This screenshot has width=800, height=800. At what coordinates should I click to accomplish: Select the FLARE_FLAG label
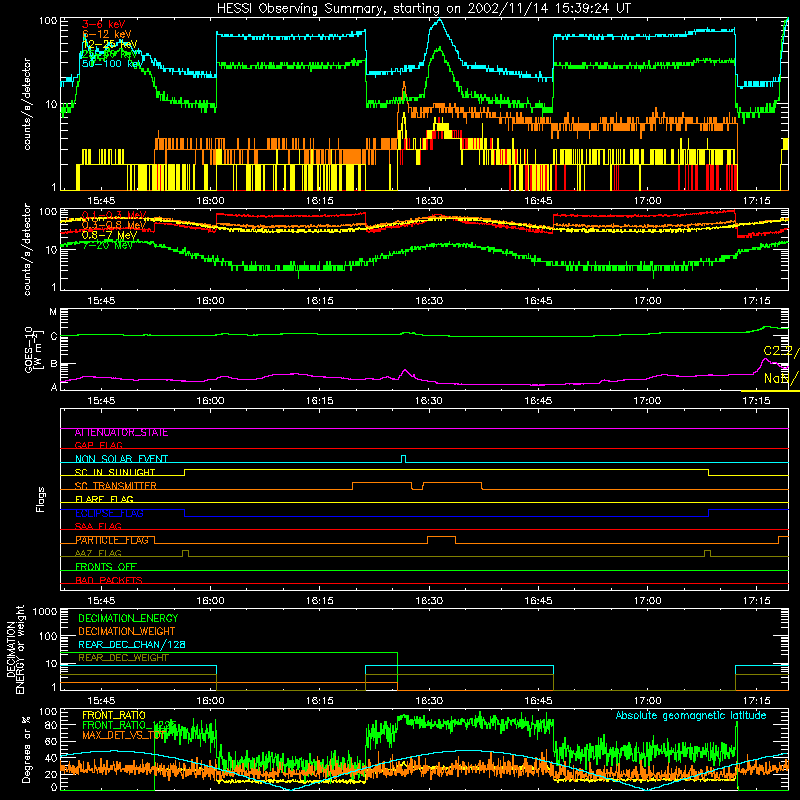pyautogui.click(x=104, y=499)
